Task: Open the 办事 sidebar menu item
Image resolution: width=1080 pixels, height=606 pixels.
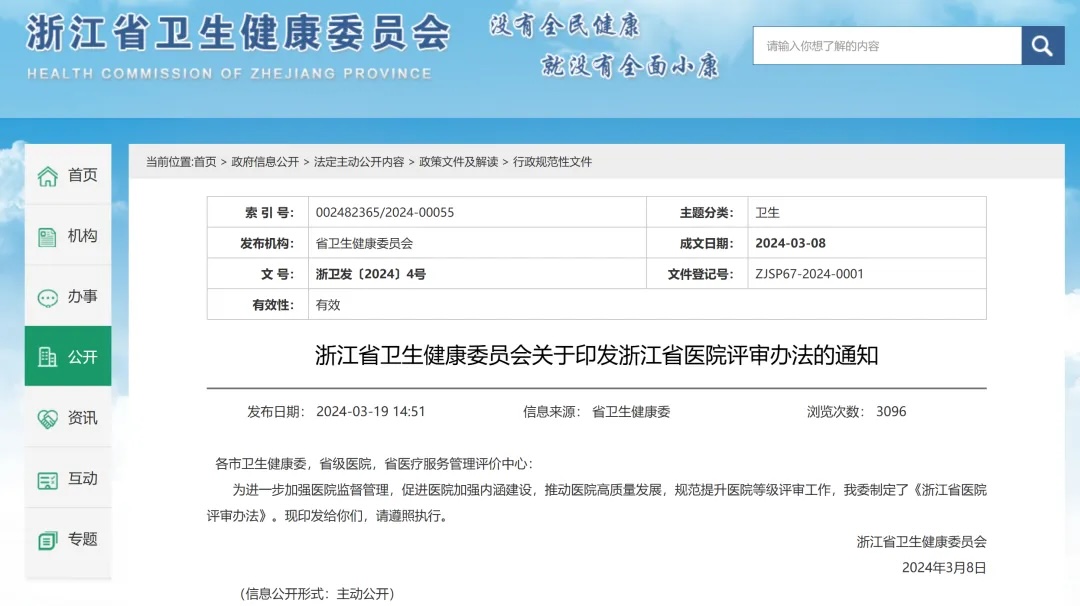Action: 68,296
